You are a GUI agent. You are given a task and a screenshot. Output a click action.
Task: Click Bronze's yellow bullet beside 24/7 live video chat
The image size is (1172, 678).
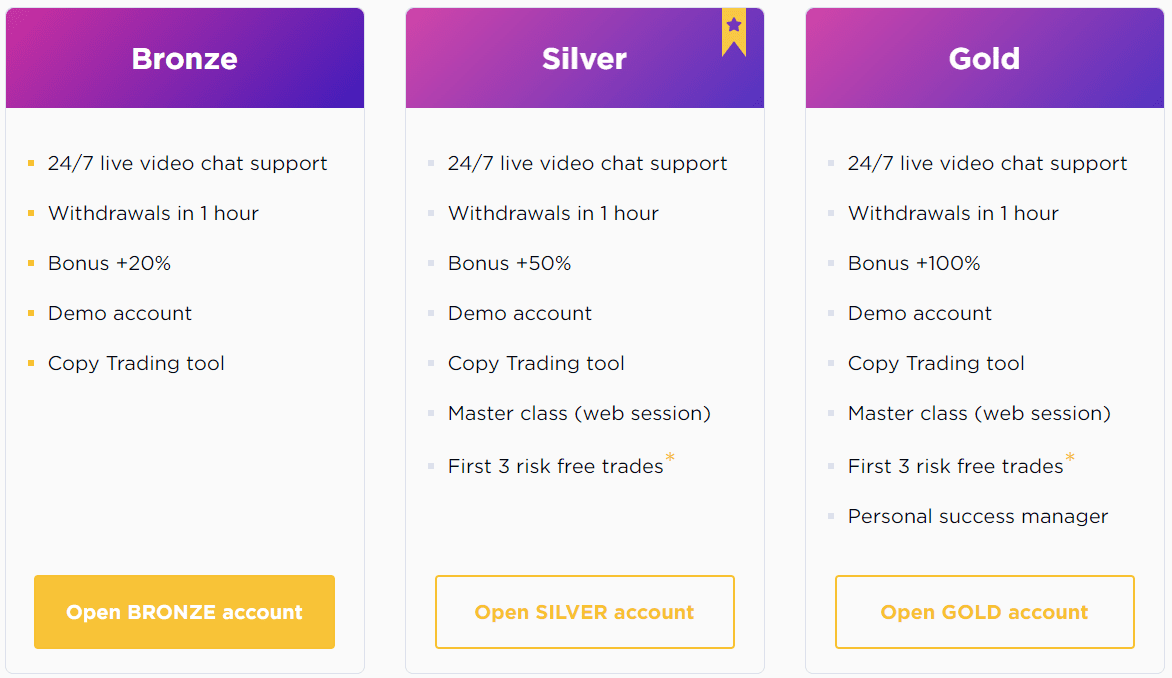31,163
